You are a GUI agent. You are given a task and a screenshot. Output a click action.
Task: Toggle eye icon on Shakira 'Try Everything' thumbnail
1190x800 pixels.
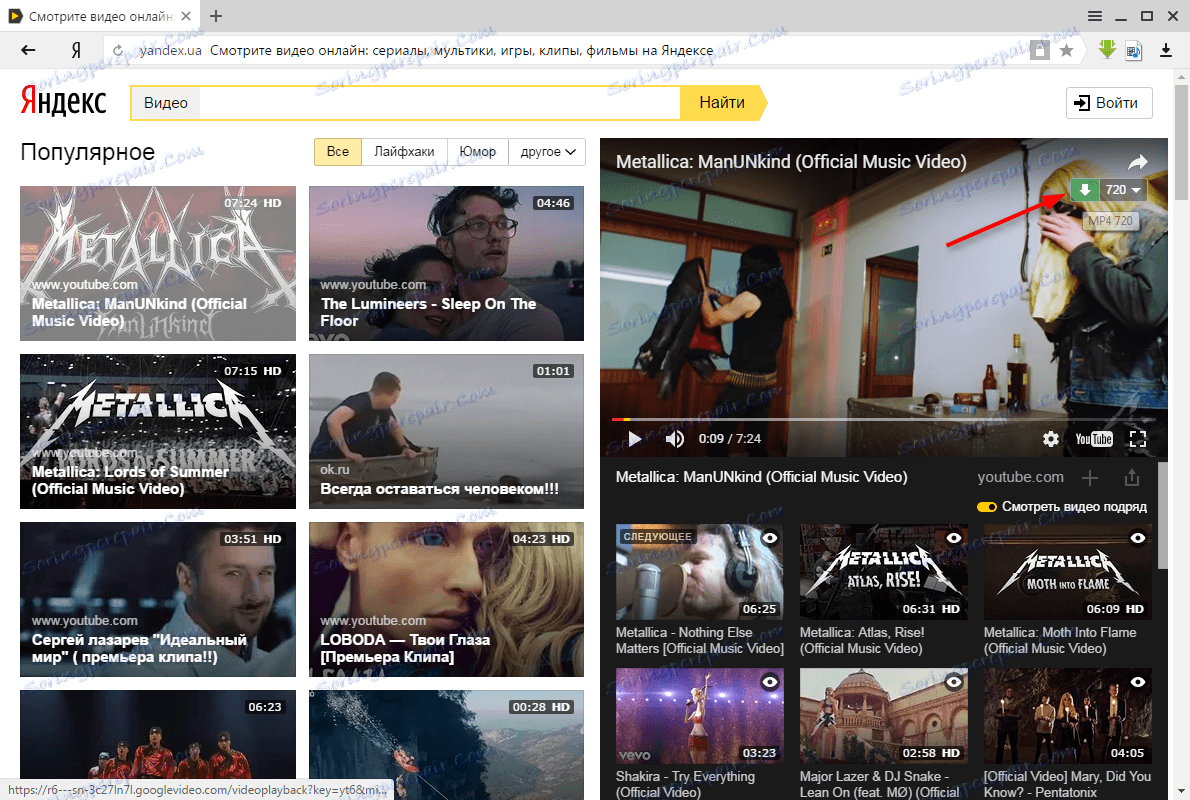tap(770, 682)
